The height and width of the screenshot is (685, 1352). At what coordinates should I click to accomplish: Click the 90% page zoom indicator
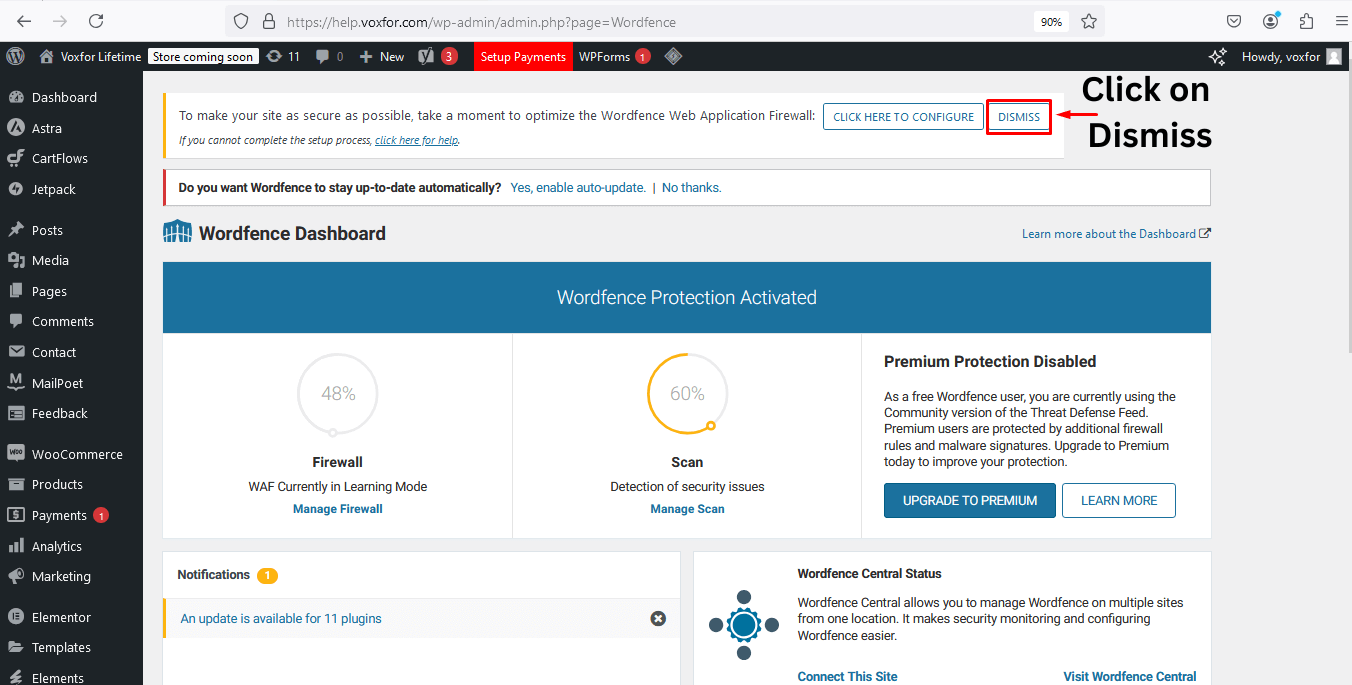[x=1051, y=20]
